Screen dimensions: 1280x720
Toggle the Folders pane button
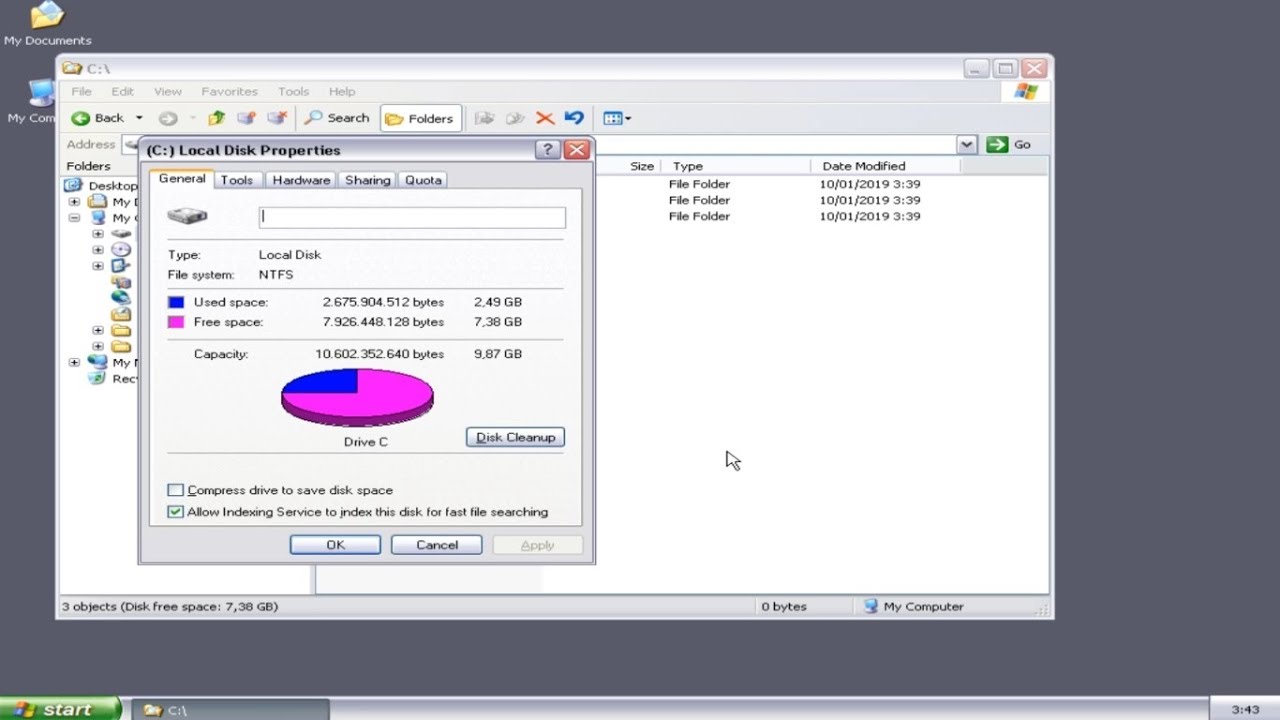pos(420,118)
